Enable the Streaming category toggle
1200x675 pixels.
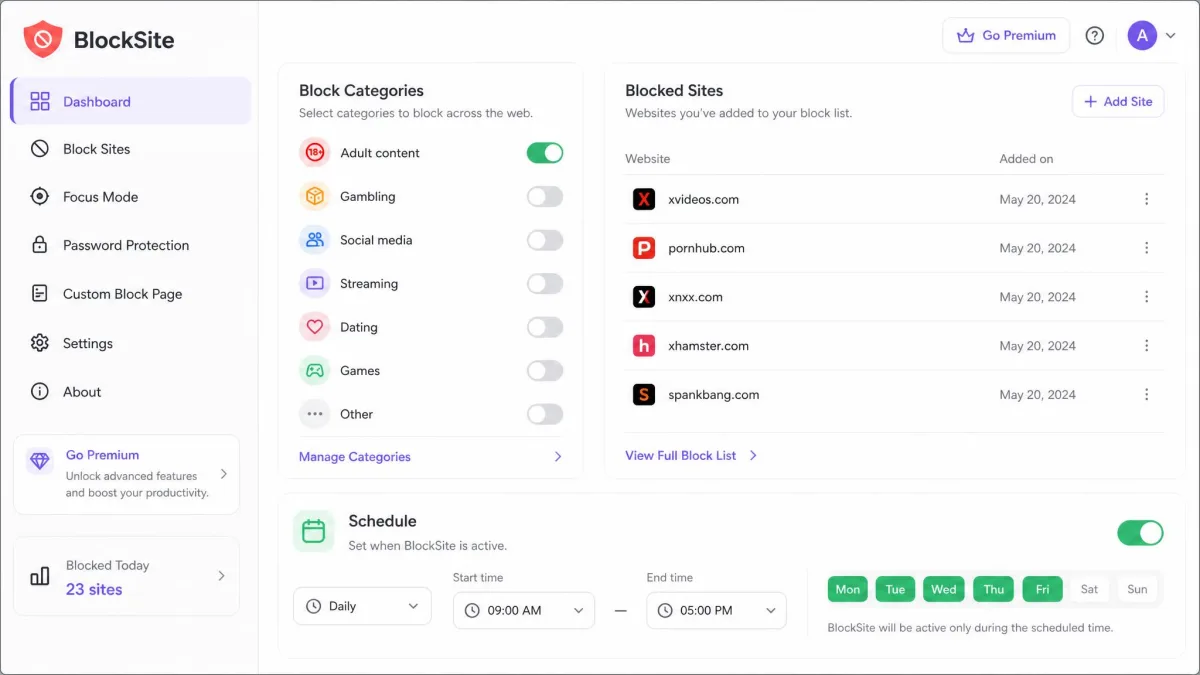[x=545, y=283]
